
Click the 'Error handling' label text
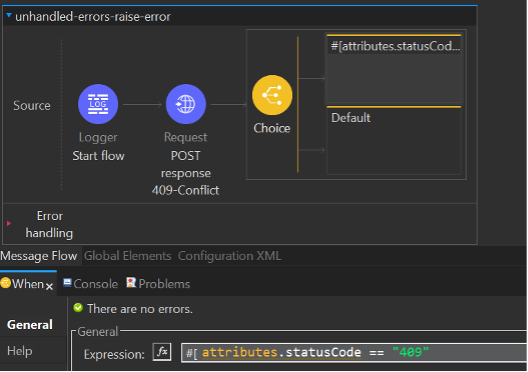(x=49, y=225)
